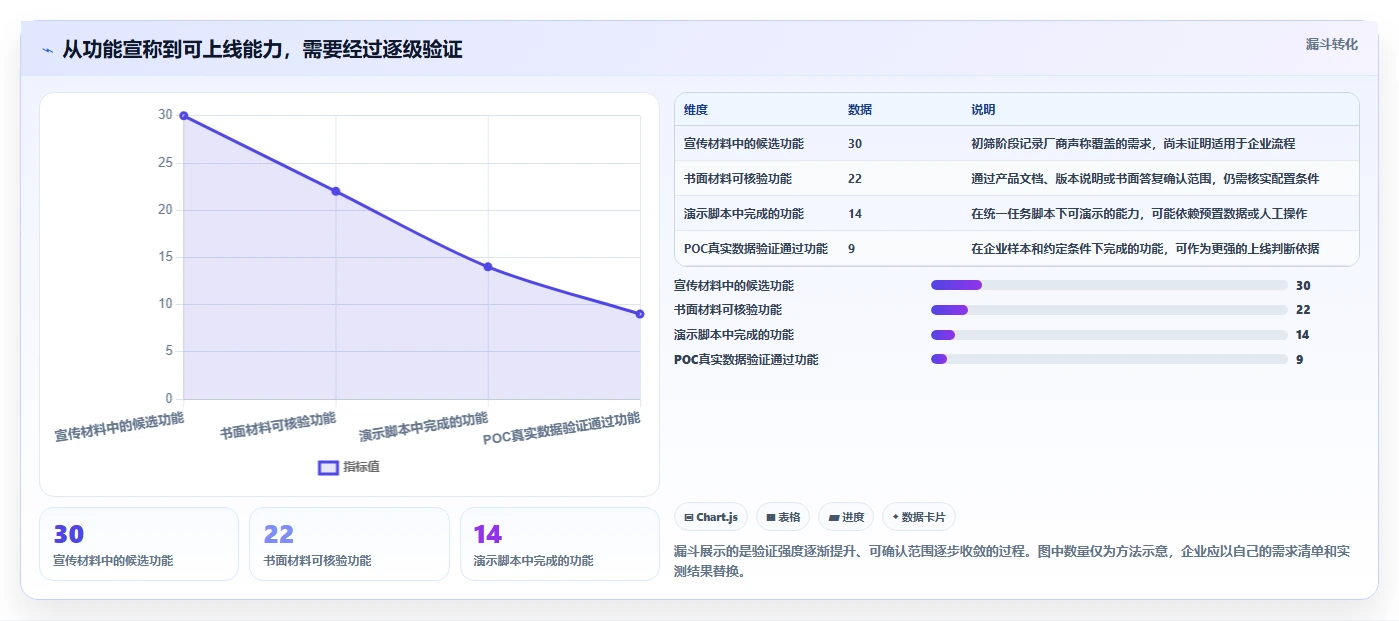Click the lightning icon beside the slide title

(x=47, y=50)
